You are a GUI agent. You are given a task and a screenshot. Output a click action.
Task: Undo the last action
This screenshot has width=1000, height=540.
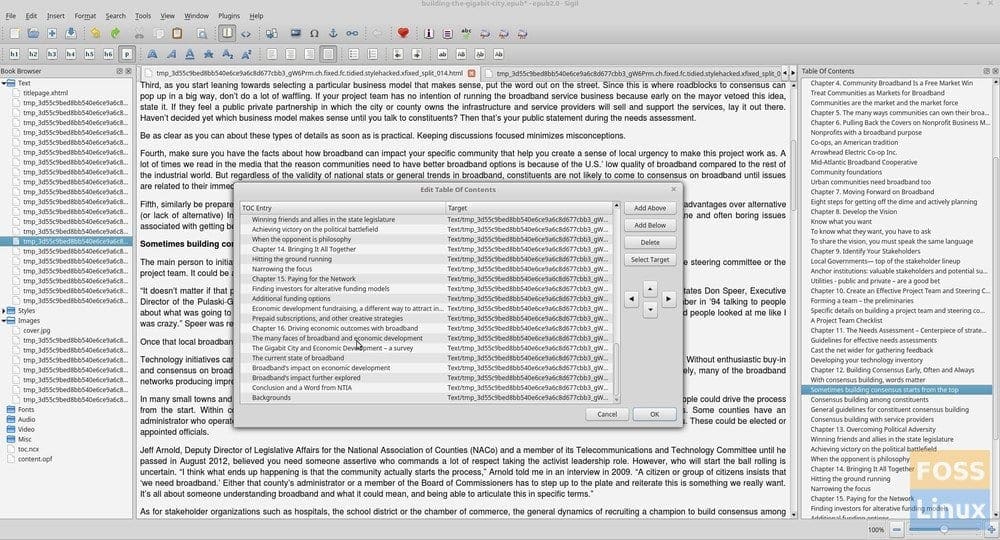[96, 33]
